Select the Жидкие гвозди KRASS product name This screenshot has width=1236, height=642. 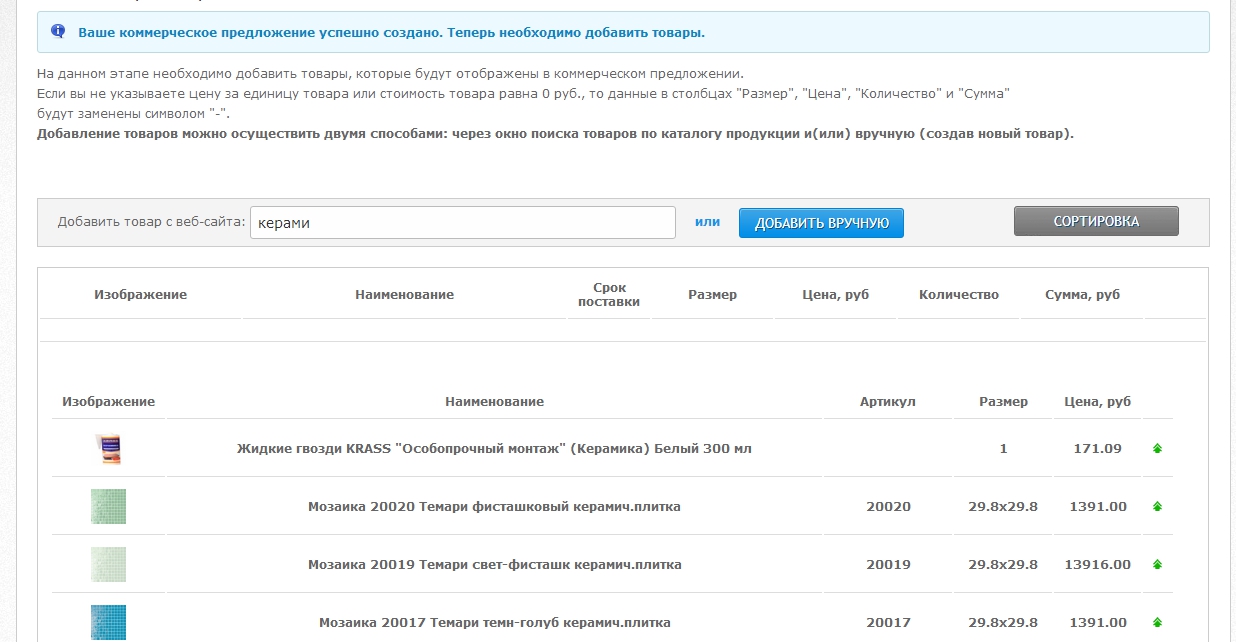coord(494,449)
